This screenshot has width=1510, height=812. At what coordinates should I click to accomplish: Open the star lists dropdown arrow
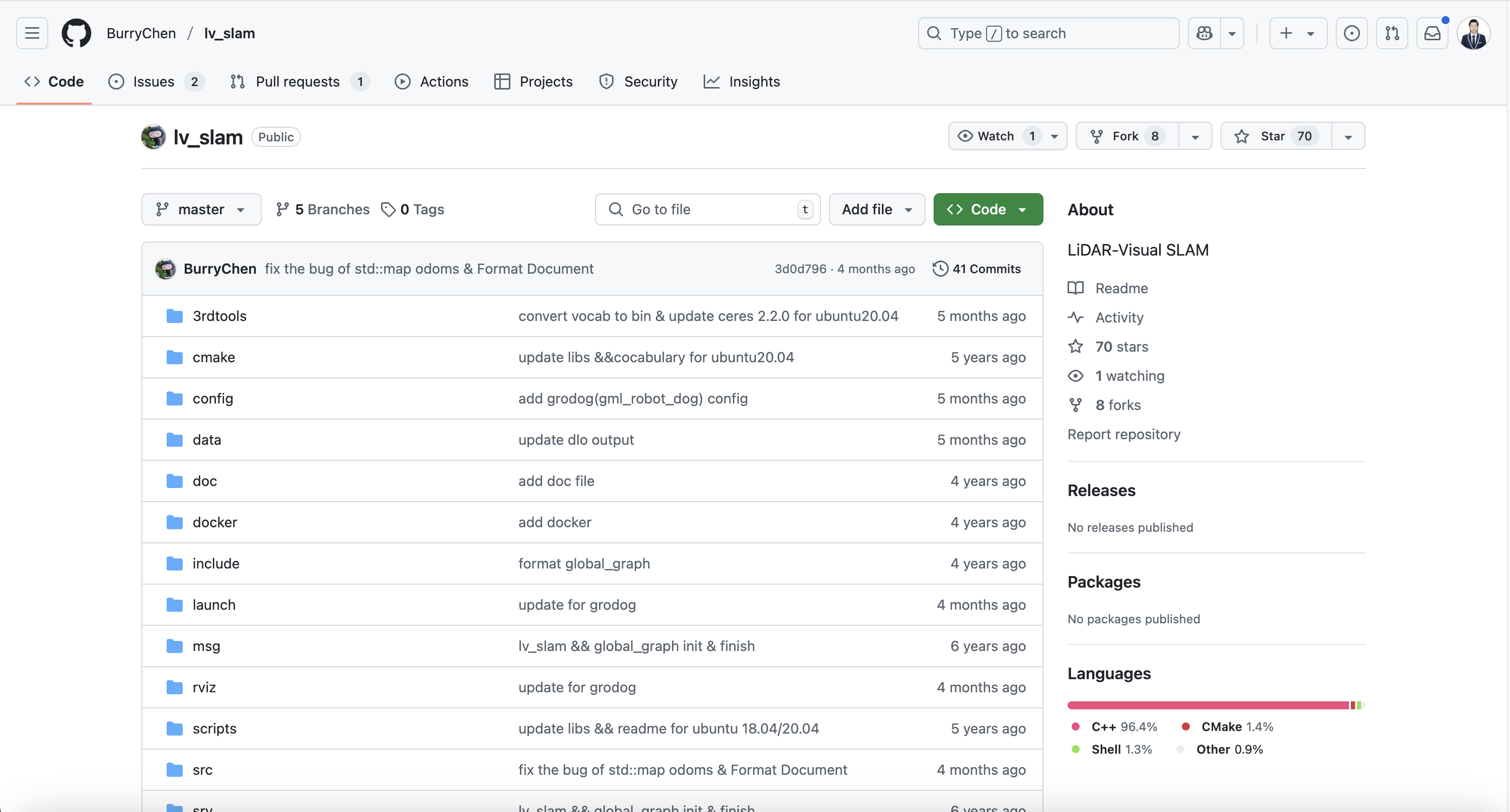(x=1347, y=136)
